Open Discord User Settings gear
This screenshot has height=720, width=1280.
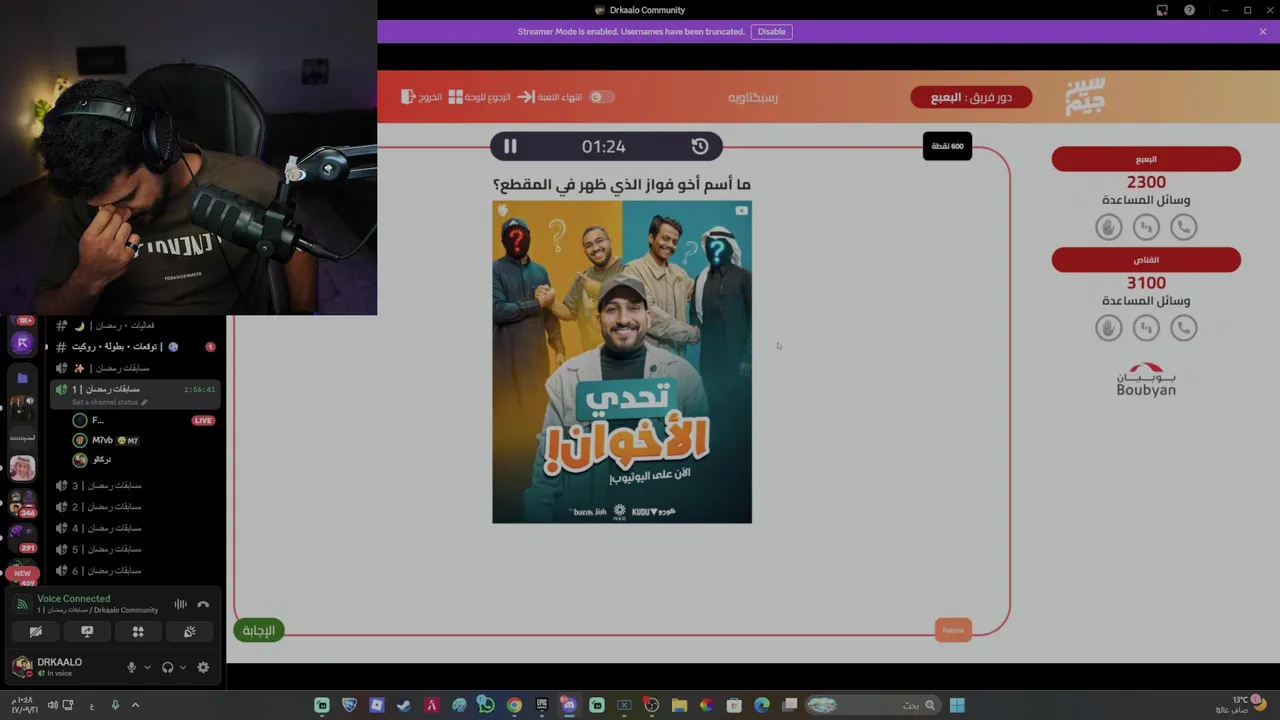(203, 667)
